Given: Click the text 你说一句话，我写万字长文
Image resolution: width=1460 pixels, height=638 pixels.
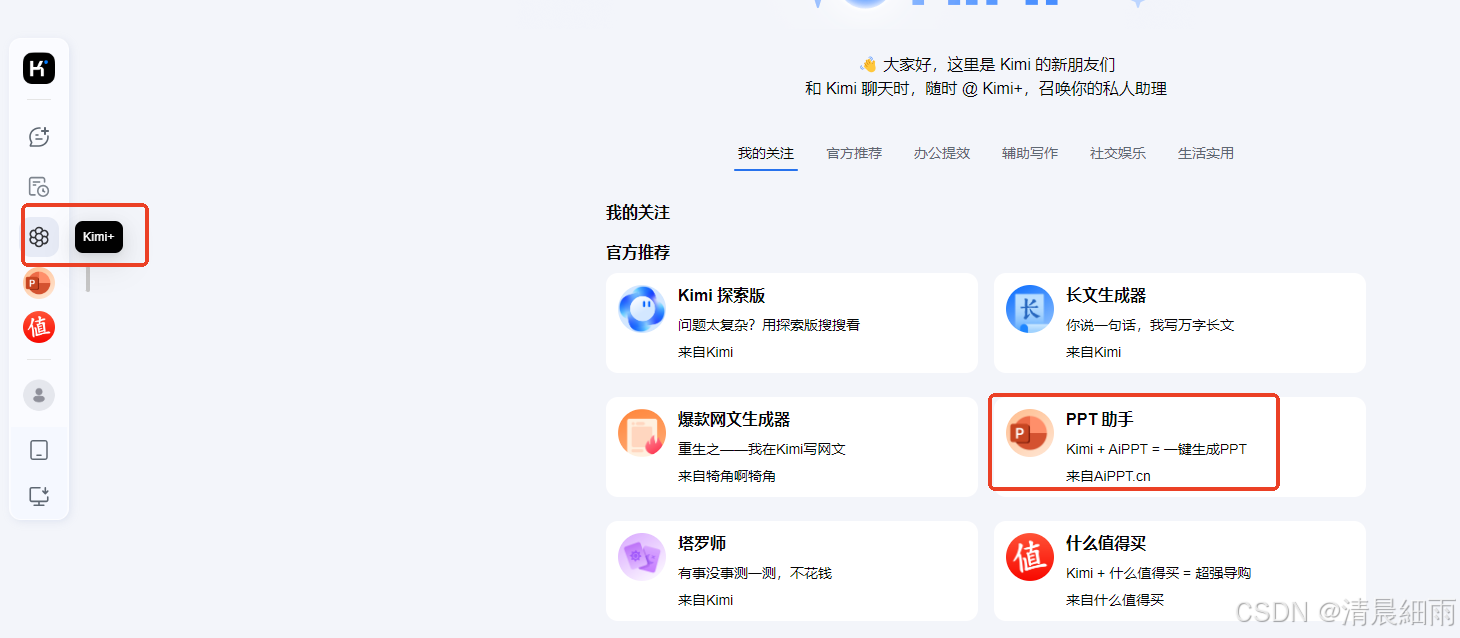Looking at the screenshot, I should tap(1150, 325).
